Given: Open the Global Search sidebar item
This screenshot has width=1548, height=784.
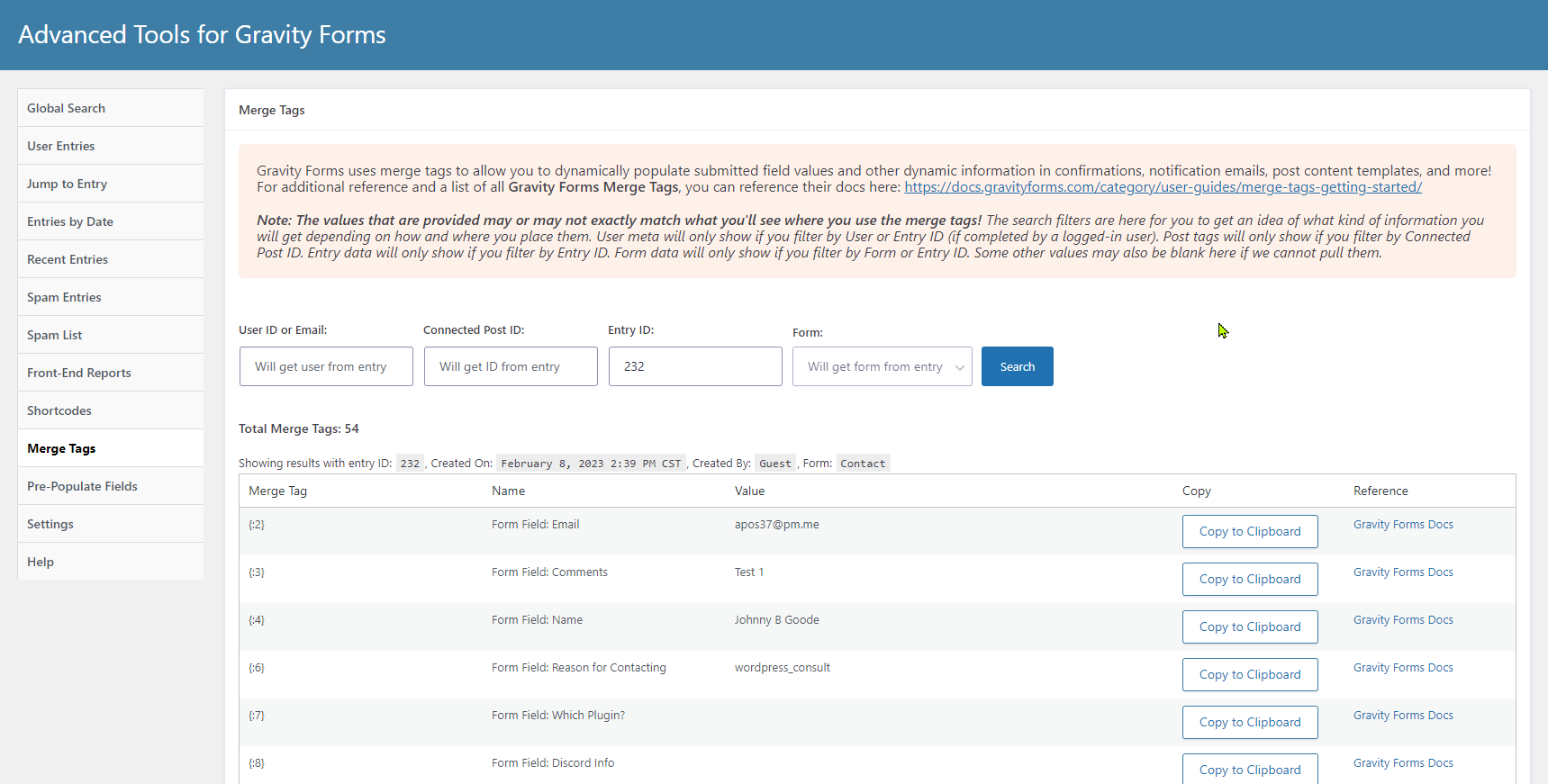Looking at the screenshot, I should click(110, 108).
